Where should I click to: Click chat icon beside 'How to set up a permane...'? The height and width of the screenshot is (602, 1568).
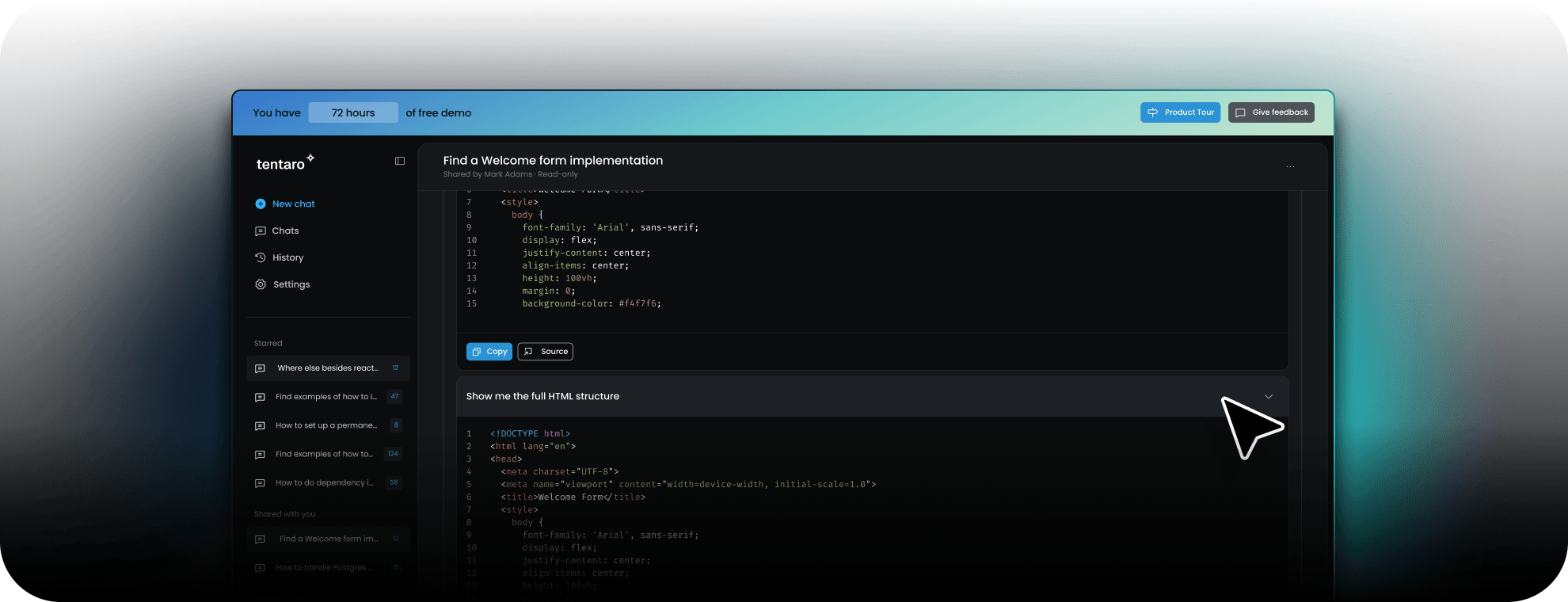[260, 426]
